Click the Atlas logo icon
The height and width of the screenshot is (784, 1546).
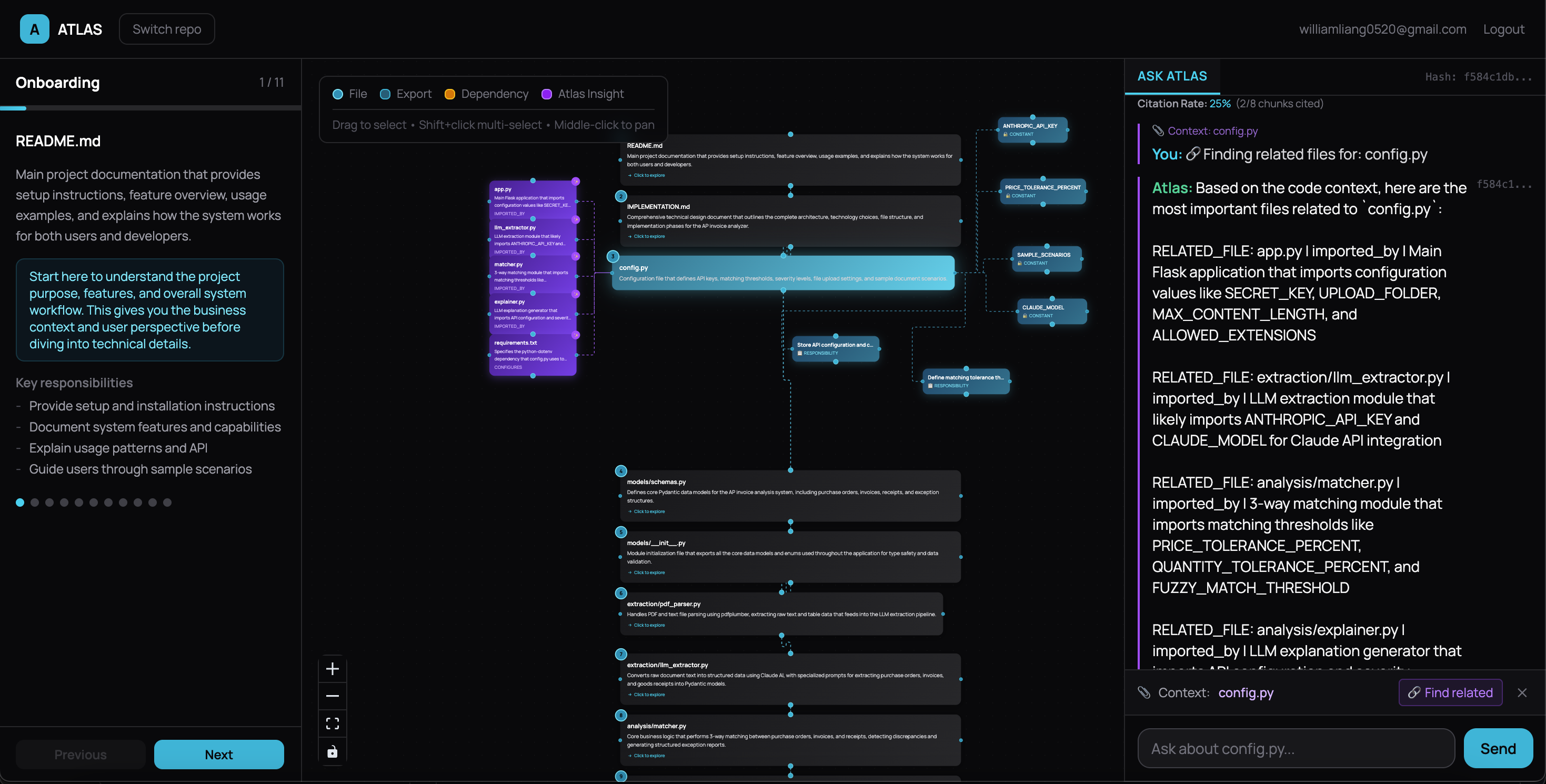(34, 29)
